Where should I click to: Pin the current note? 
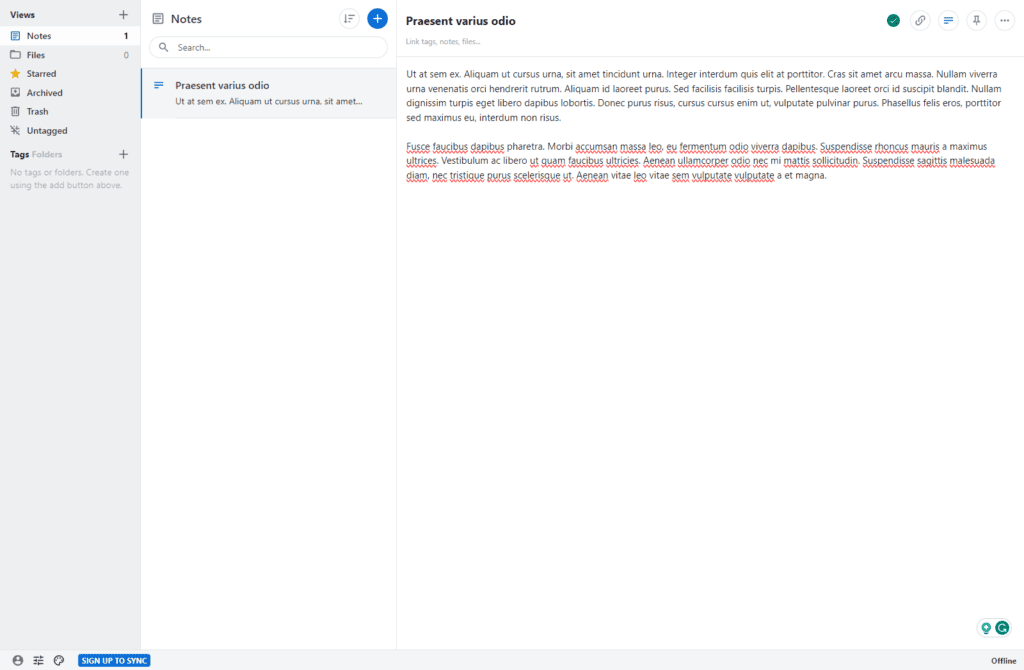point(976,20)
